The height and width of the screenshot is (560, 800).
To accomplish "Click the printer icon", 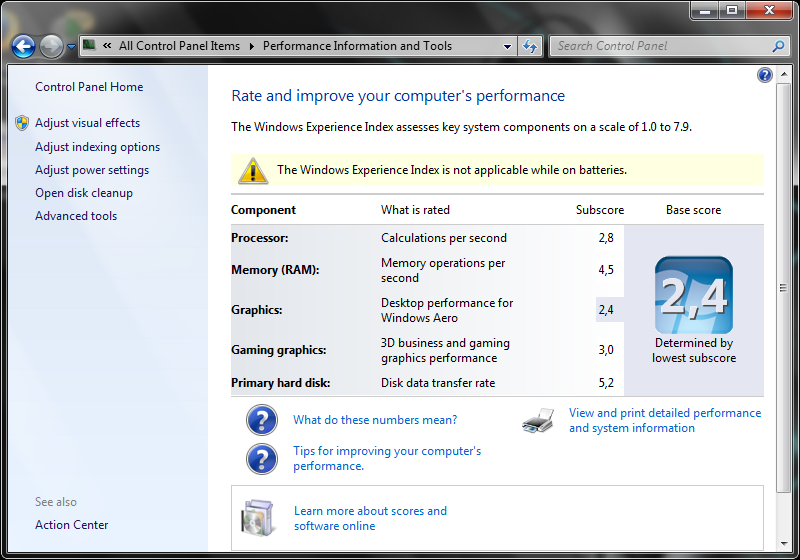I will 538,420.
